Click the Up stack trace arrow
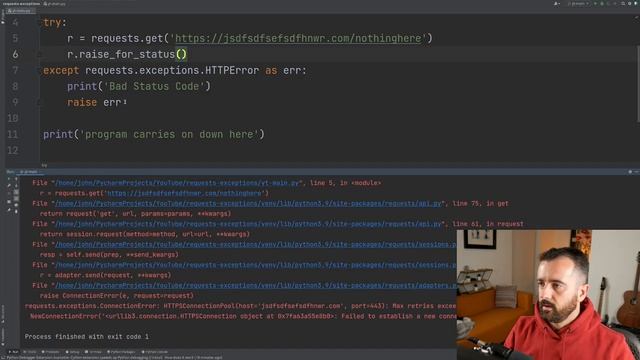This screenshot has width=640, height=360. point(16,179)
